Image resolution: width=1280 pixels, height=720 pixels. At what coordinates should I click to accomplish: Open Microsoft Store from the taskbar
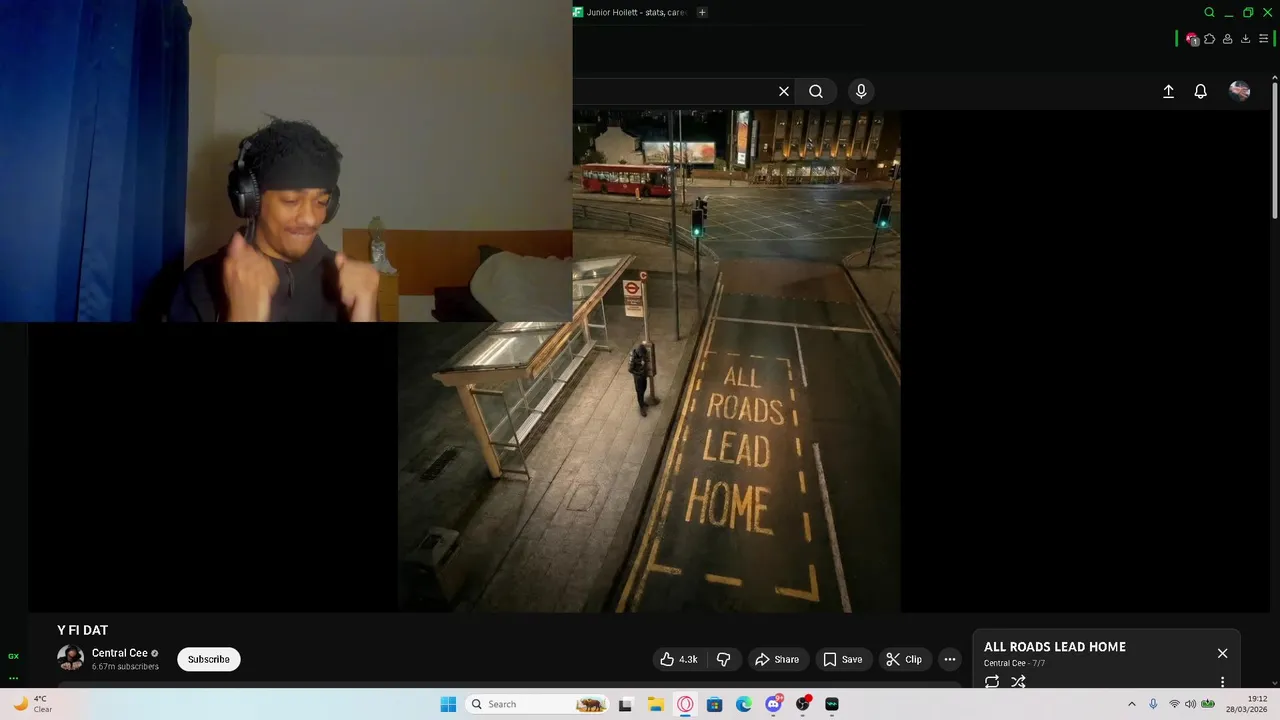click(714, 704)
